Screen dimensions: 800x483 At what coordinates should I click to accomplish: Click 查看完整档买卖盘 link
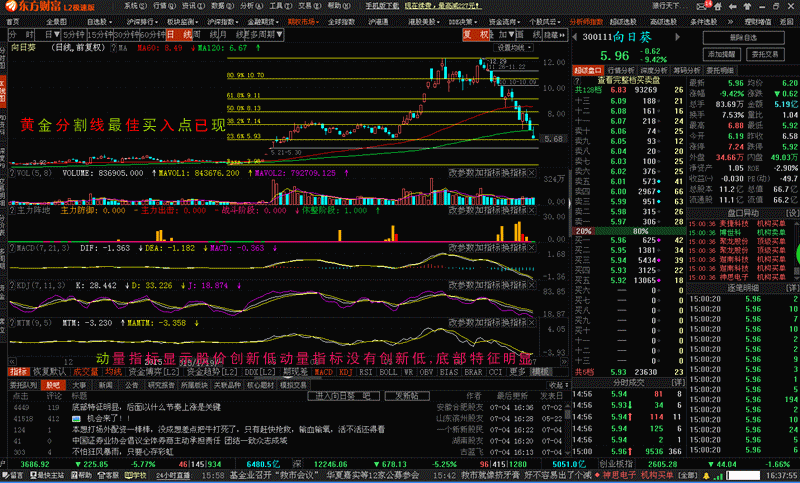click(629, 81)
